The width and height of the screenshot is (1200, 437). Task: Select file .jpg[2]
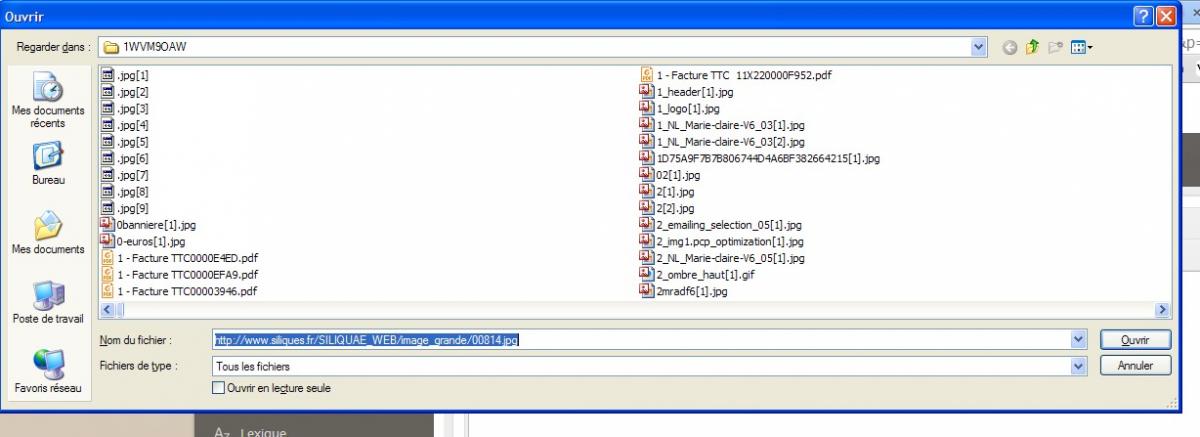pos(133,92)
